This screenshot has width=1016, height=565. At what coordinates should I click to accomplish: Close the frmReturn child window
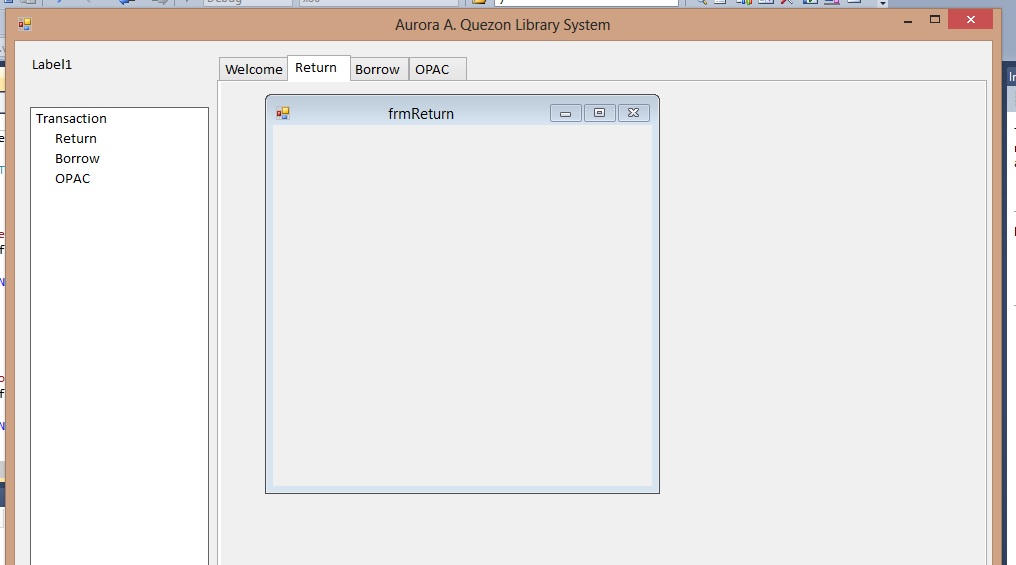tap(634, 113)
